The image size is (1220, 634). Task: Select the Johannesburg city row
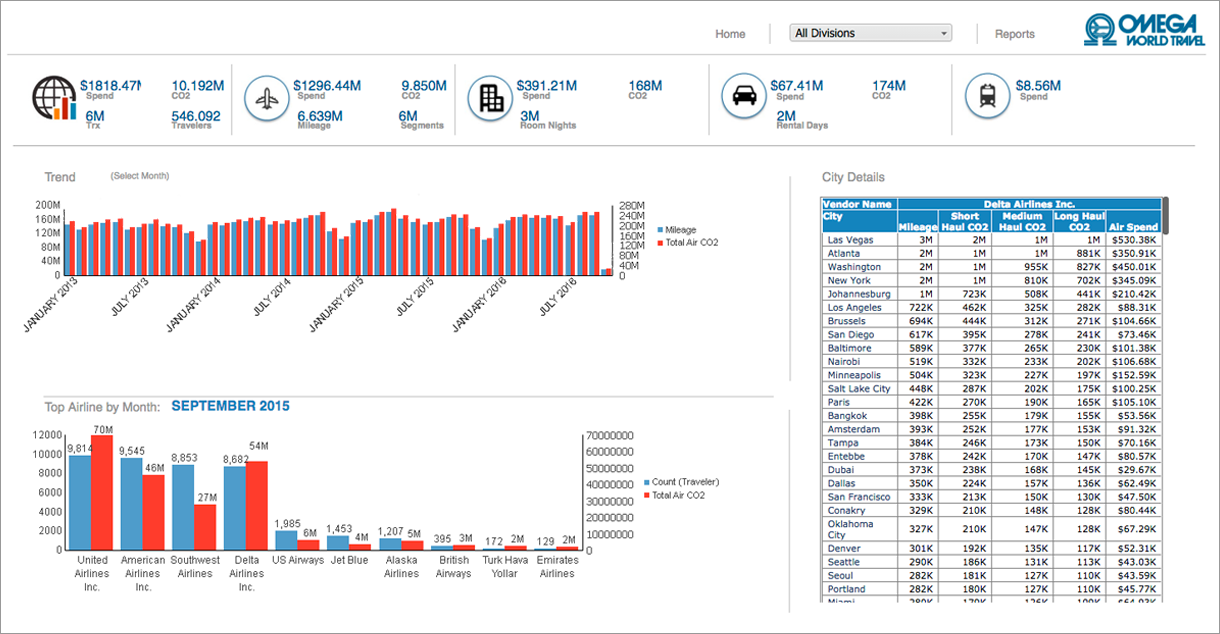(x=991, y=294)
